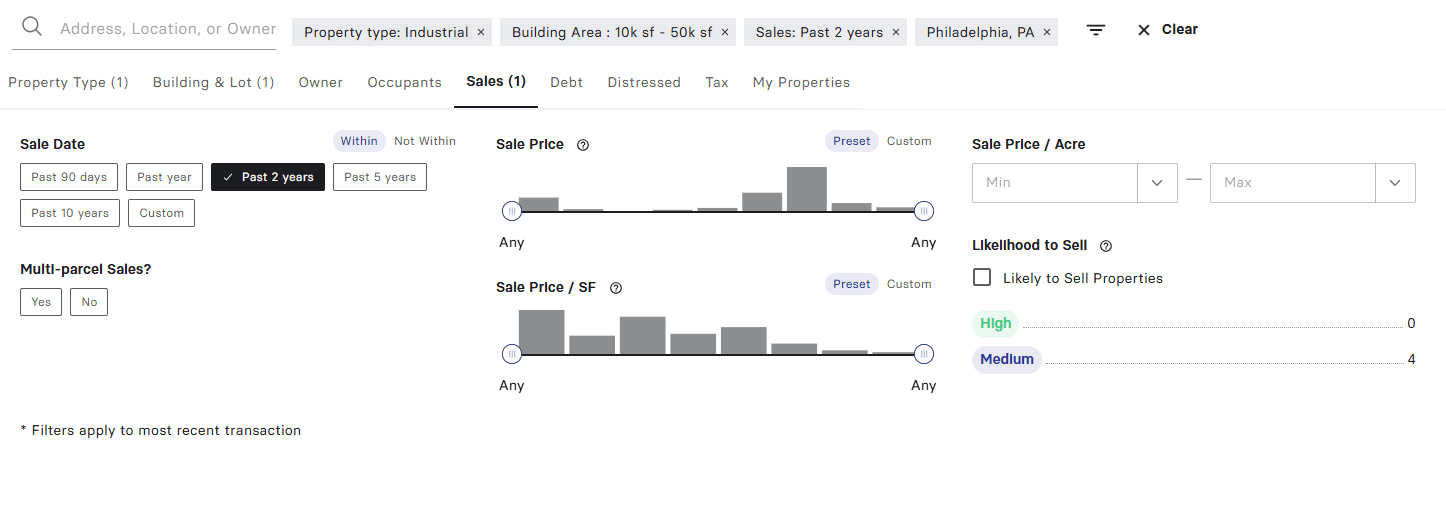1446x517 pixels.
Task: Remove the Property type: Industrial filter chip
Action: [481, 32]
